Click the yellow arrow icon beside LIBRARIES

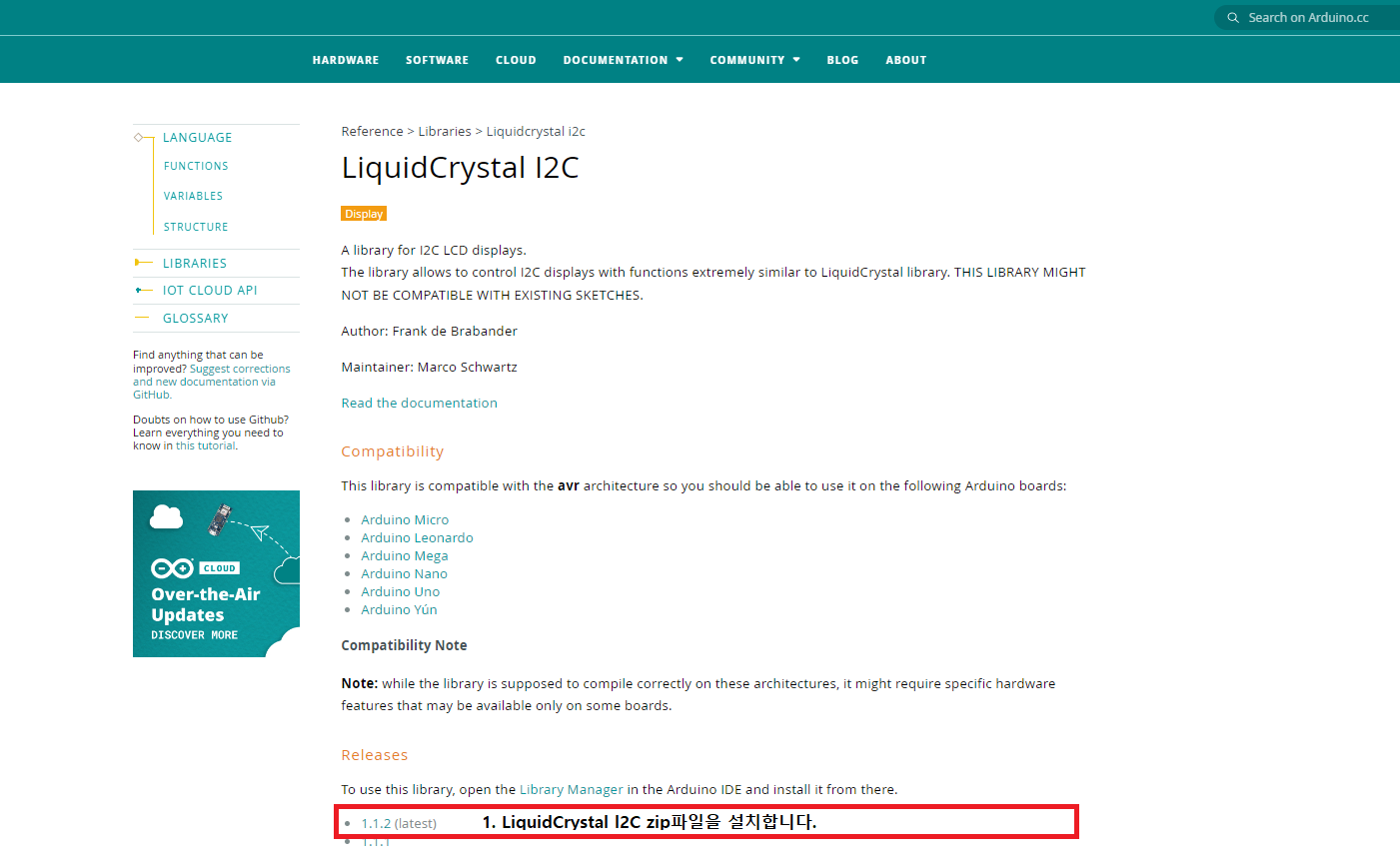(143, 263)
